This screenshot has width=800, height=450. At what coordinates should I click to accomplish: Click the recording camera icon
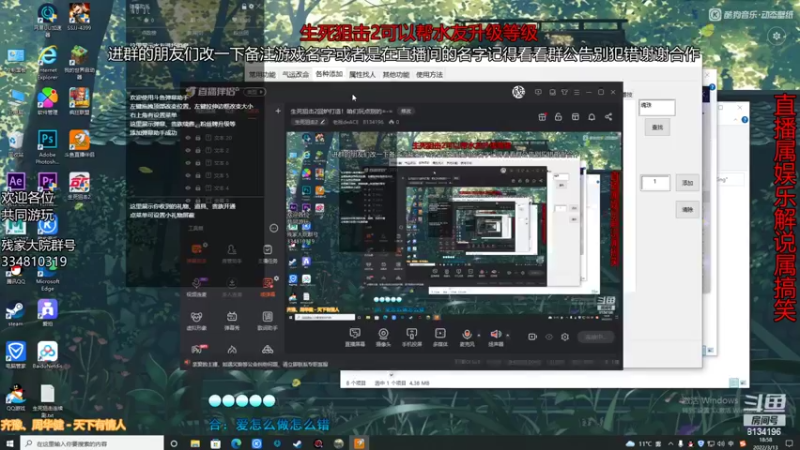(532, 337)
